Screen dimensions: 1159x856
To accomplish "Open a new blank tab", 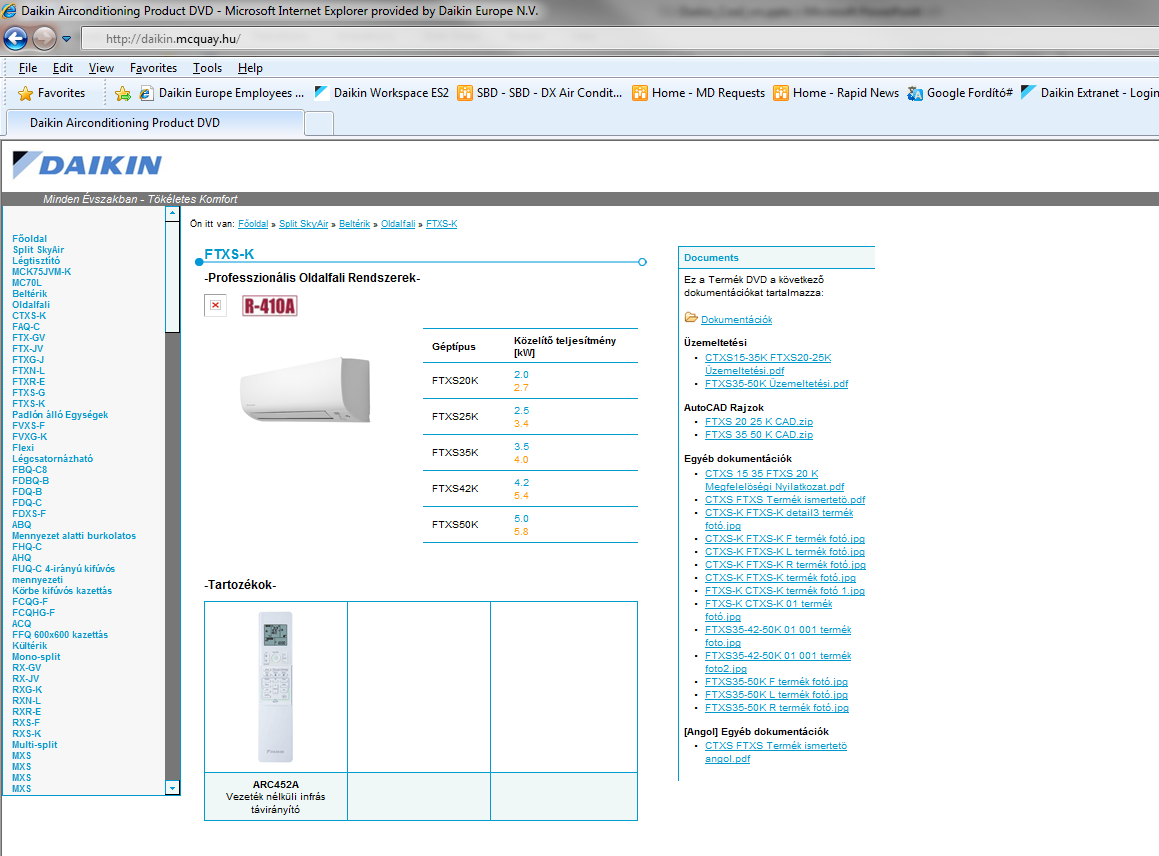I will [319, 123].
